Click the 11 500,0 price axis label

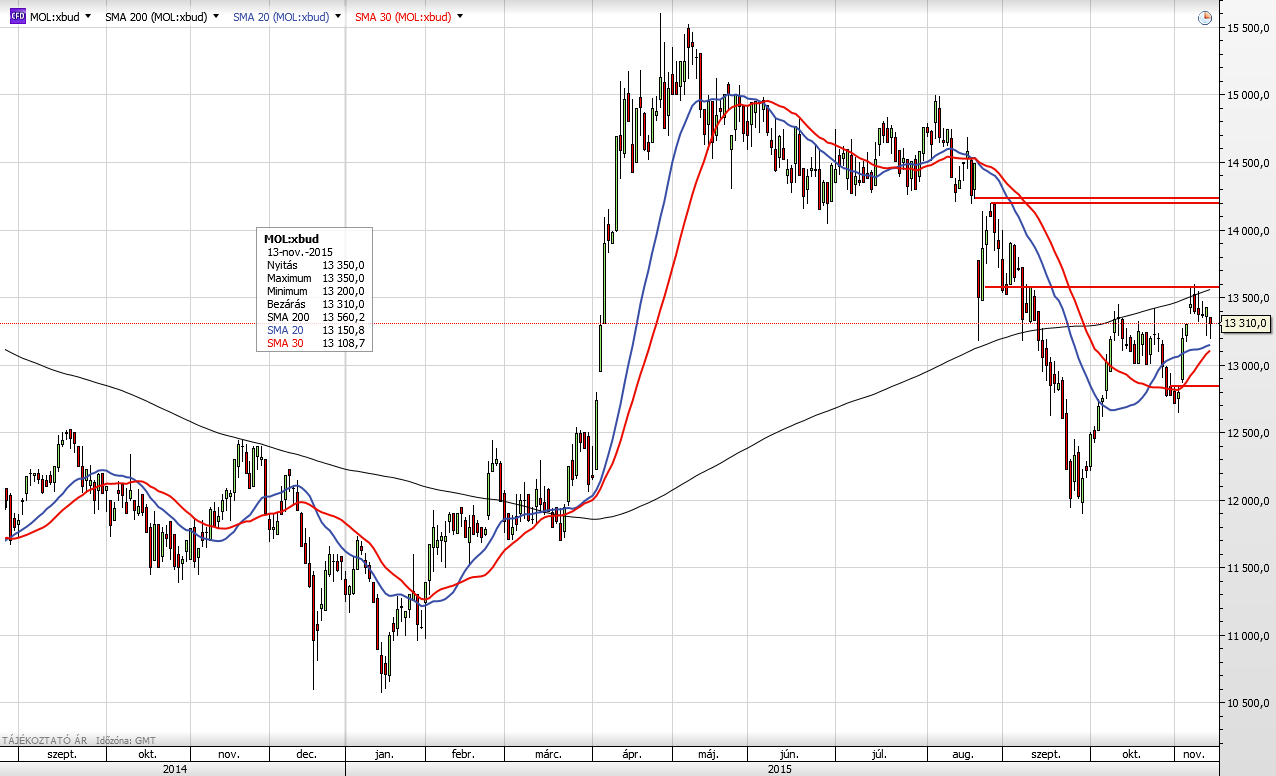(1248, 568)
